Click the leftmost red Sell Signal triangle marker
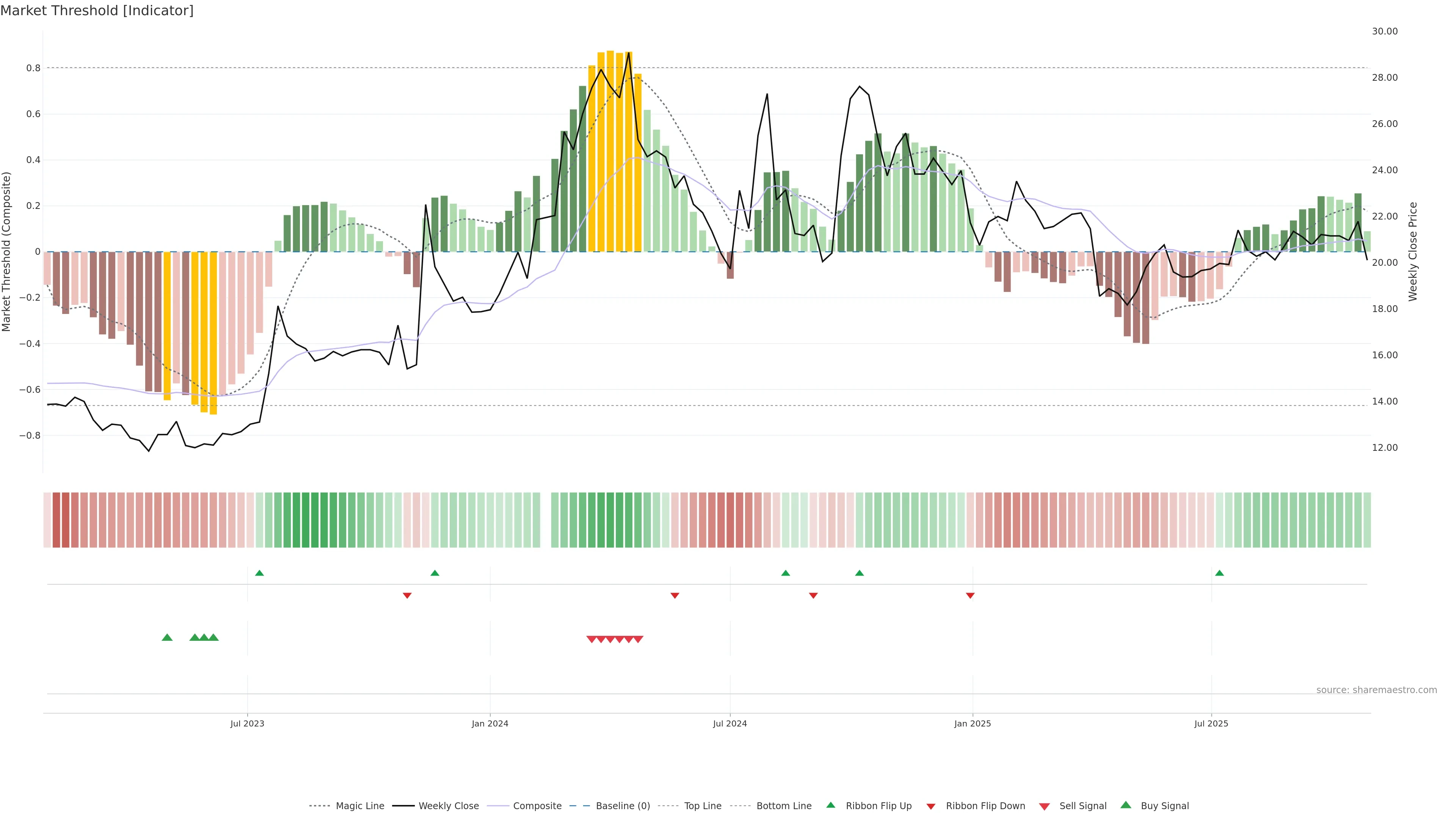This screenshot has width=1456, height=819. pos(591,639)
